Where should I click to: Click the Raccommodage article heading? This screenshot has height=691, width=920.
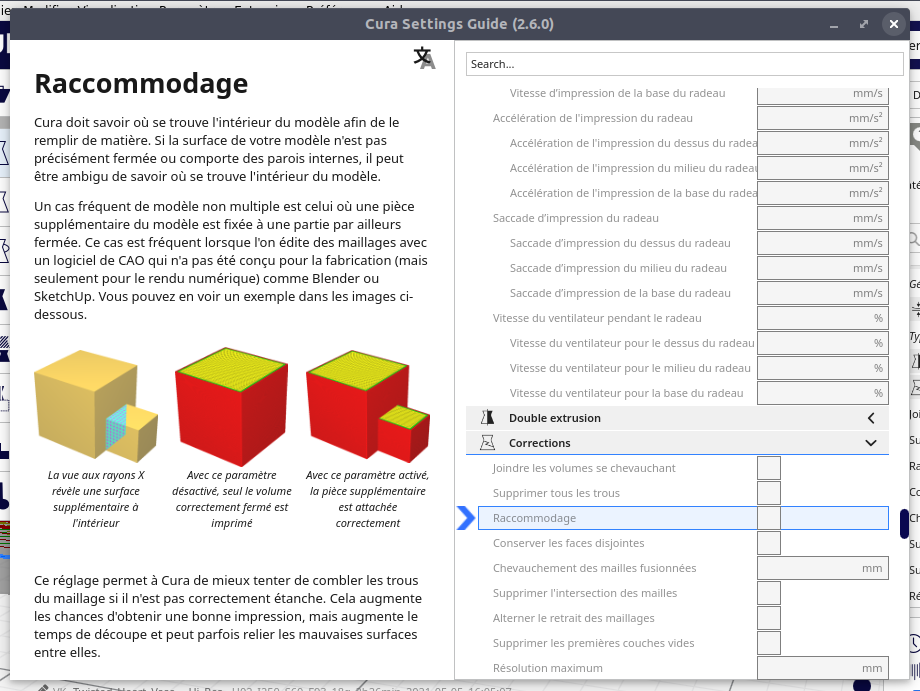click(141, 83)
